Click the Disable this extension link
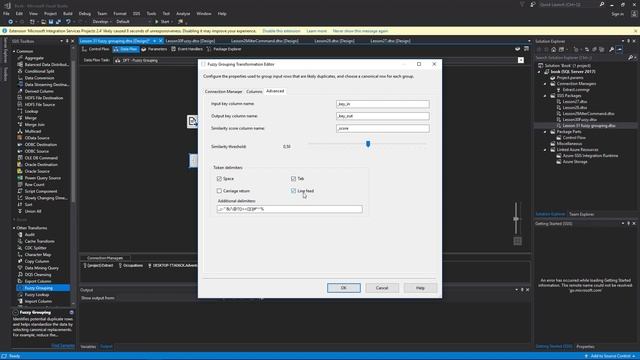 pos(281,31)
